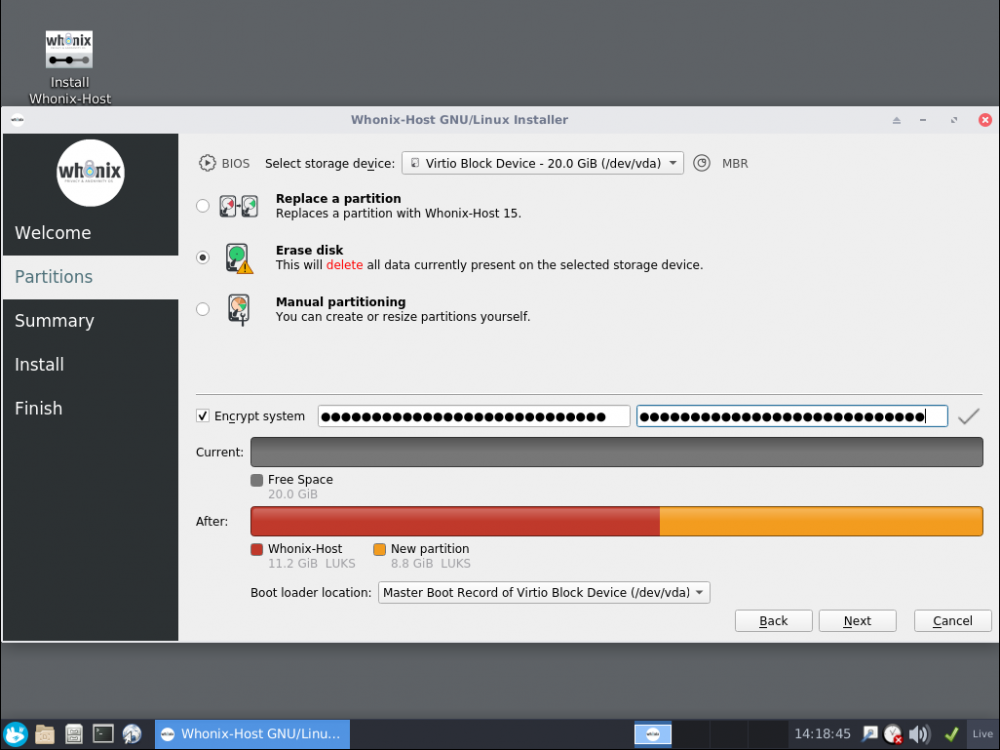Open the file manager from the taskbar

coord(44,733)
